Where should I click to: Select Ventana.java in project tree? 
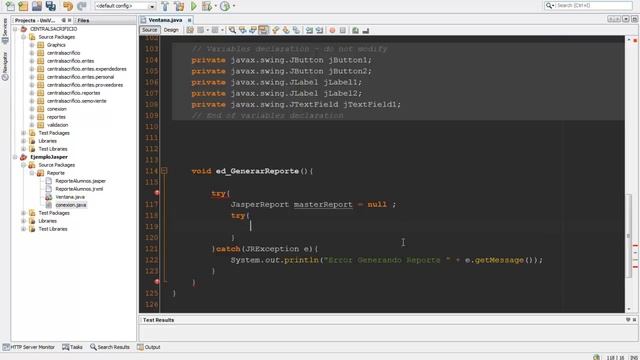click(70, 197)
